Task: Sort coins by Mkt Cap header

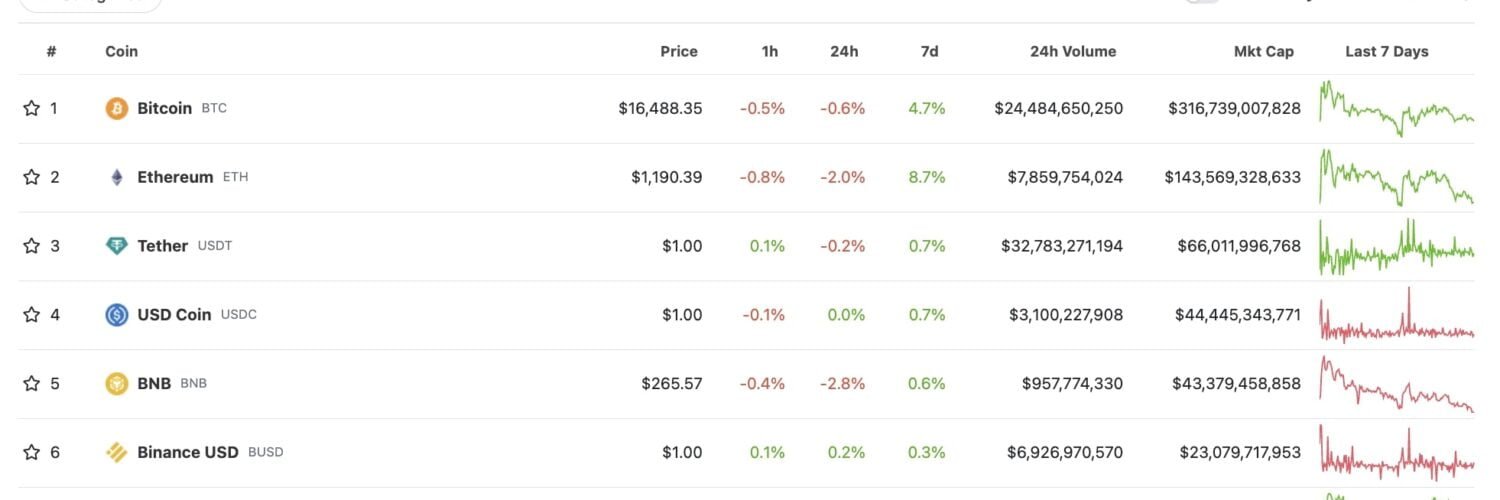Action: click(x=1263, y=51)
